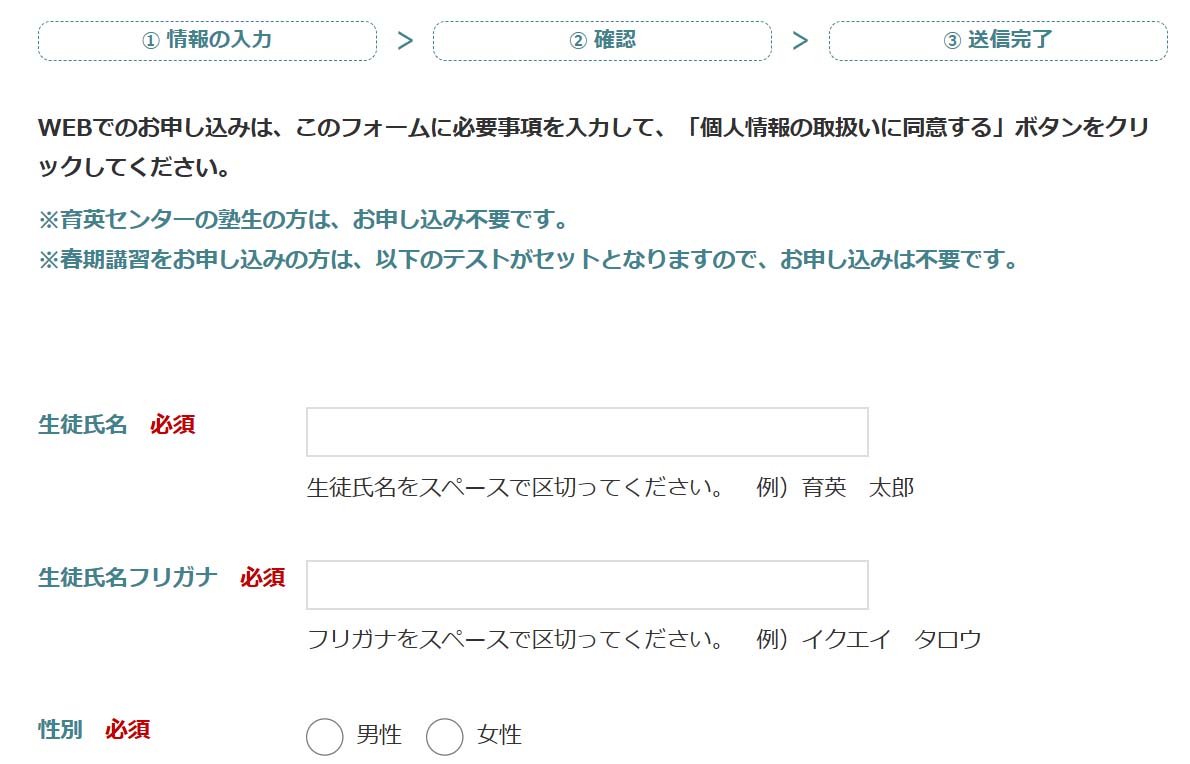Screen dimensions: 1190x764
Task: Click the ② 確認 step indicator
Action: click(602, 41)
